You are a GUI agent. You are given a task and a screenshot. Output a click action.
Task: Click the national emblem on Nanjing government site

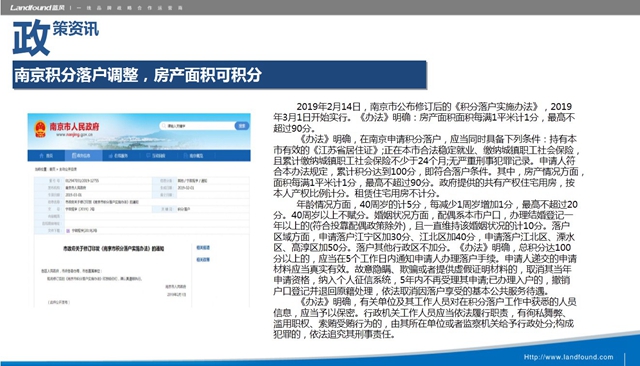(x=40, y=129)
